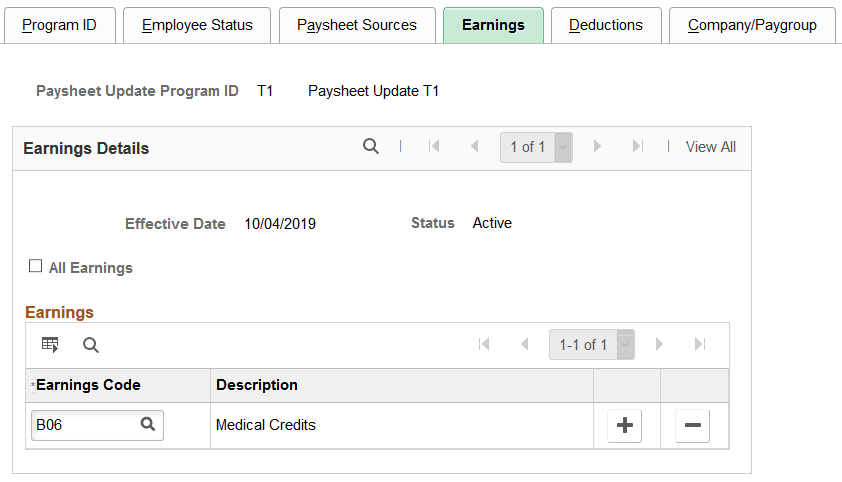This screenshot has width=842, height=482.
Task: Click next row arrow in Earnings Details
Action: (597, 146)
